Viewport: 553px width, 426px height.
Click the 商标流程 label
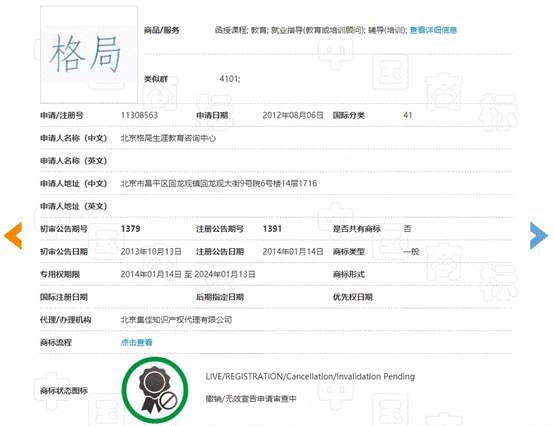coord(56,342)
